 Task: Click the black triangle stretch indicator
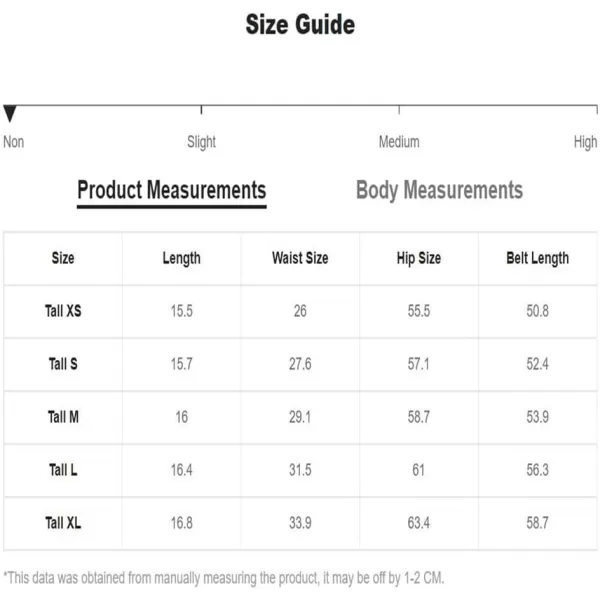(10, 114)
